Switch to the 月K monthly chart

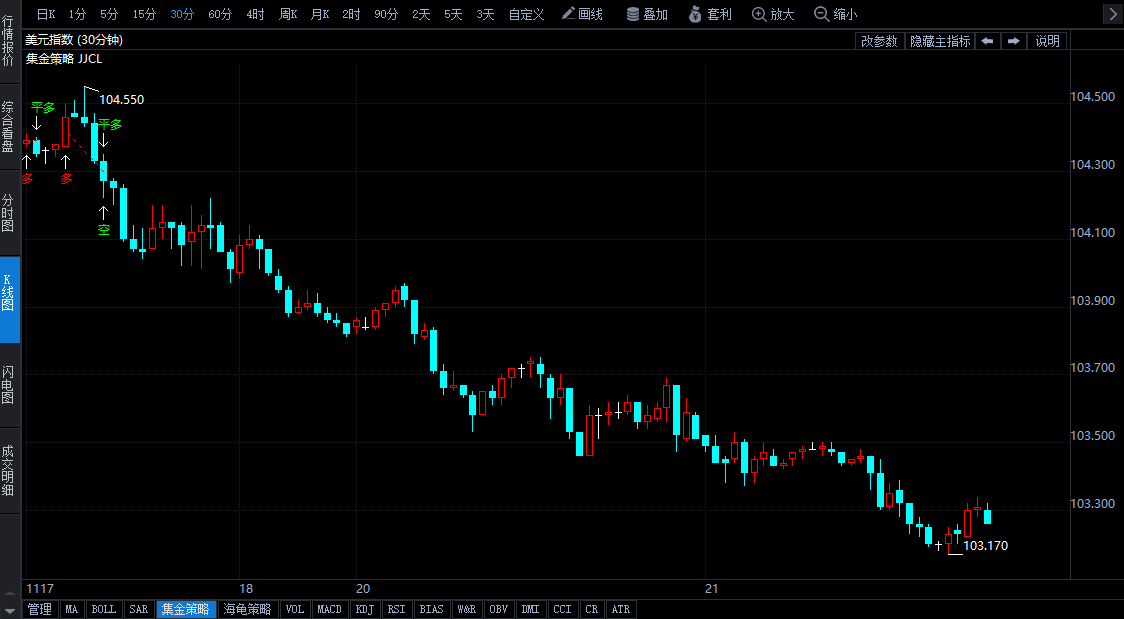(320, 14)
